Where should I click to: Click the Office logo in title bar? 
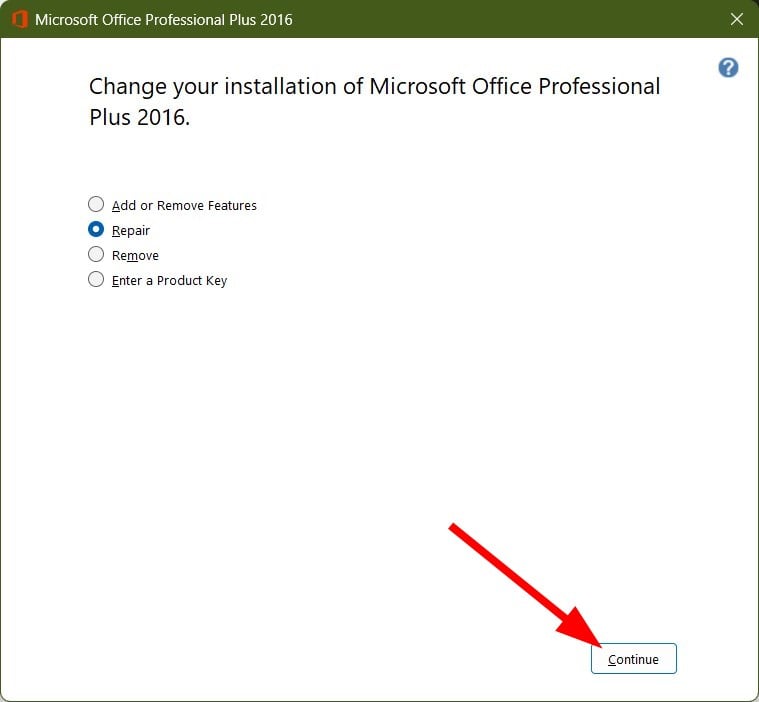(20, 19)
